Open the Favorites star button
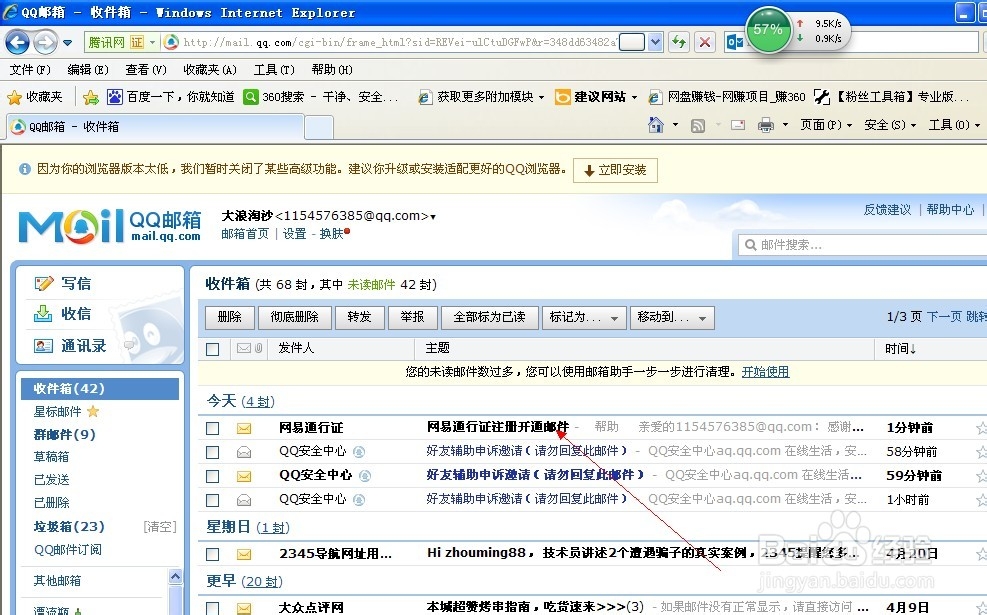The width and height of the screenshot is (987, 615). click(x=35, y=97)
